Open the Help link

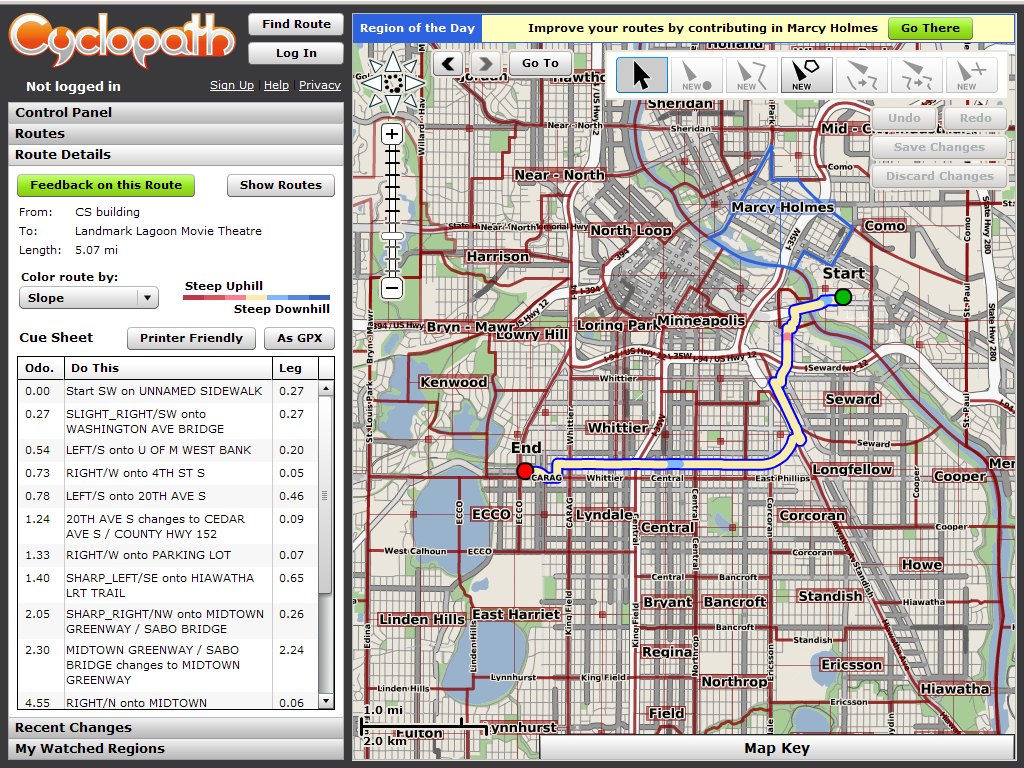[276, 85]
